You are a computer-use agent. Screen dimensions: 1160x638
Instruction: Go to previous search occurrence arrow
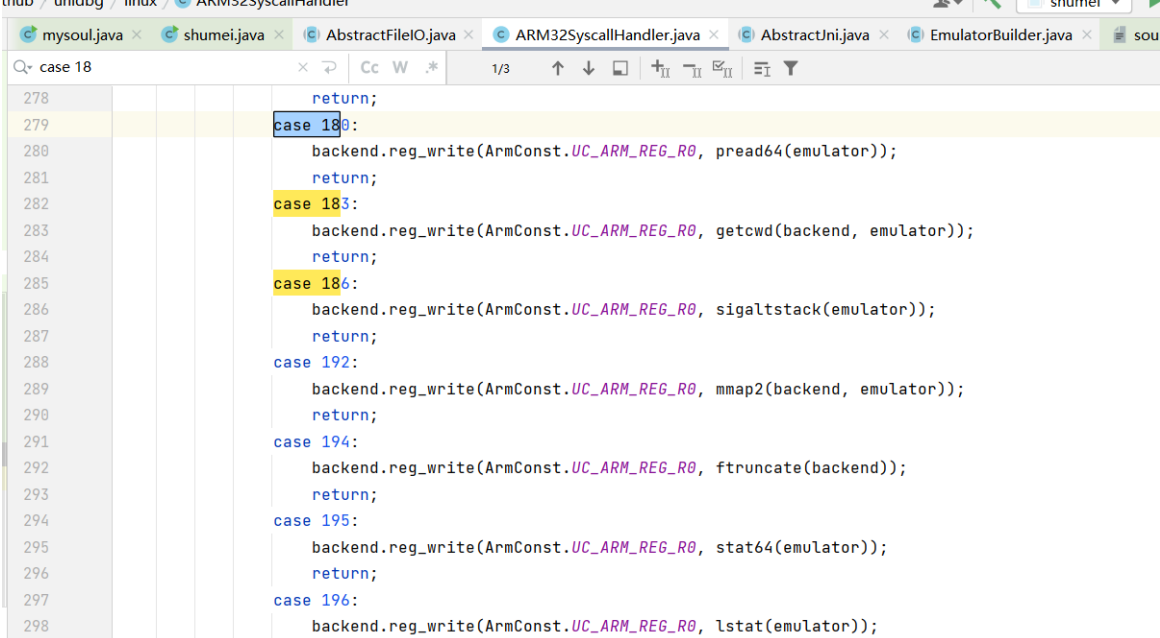point(558,68)
